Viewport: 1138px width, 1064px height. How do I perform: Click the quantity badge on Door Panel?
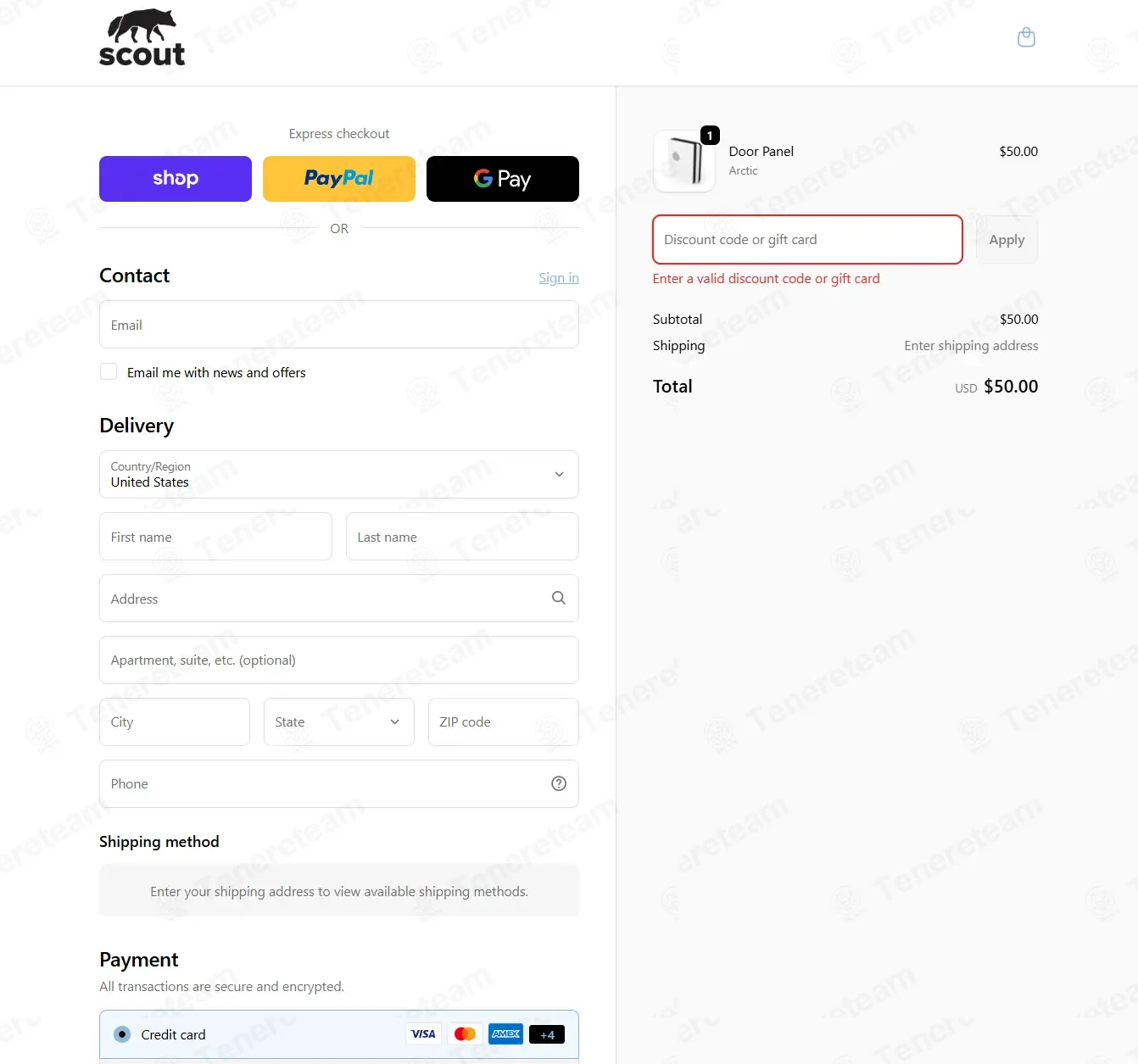[710, 136]
